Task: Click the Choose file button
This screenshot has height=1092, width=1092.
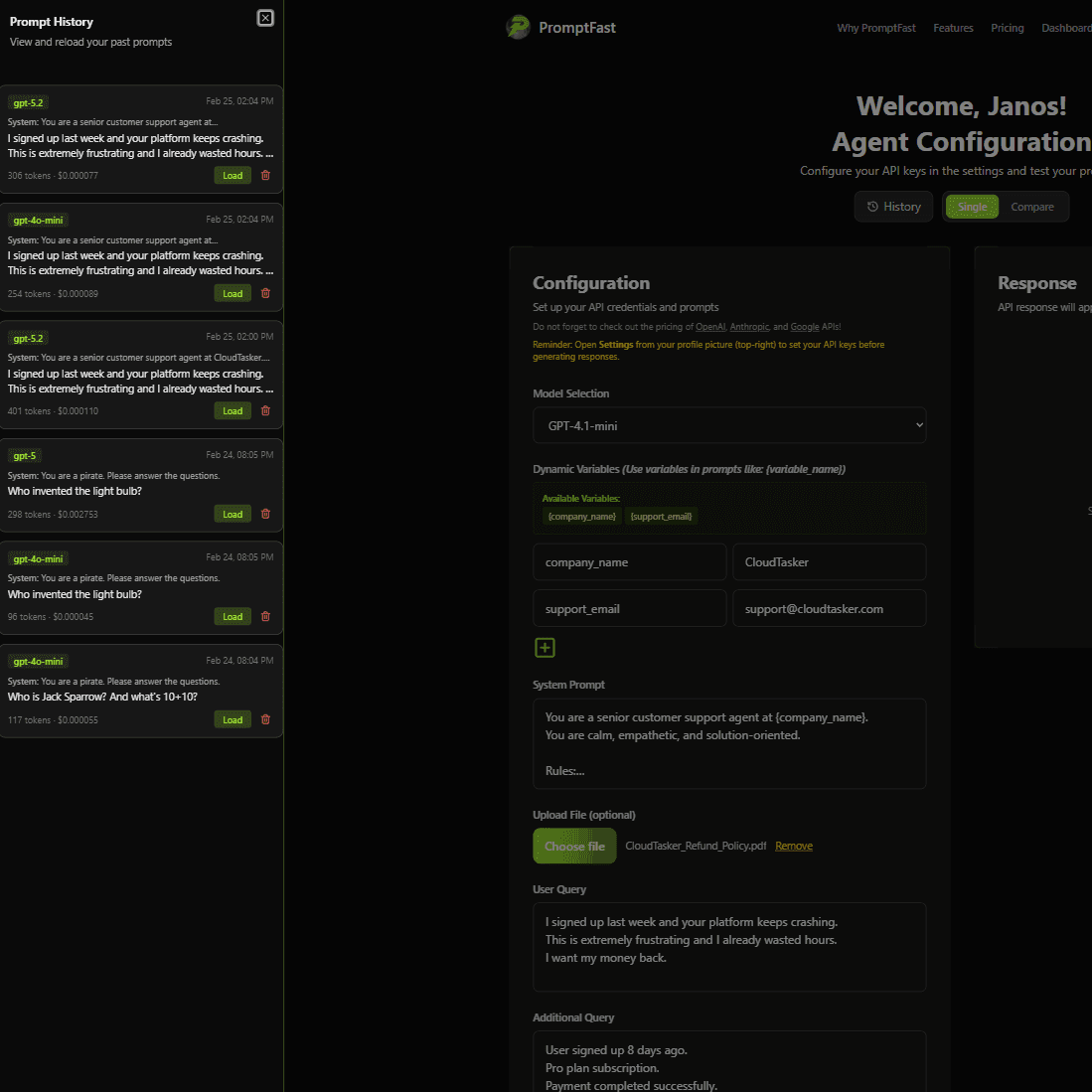Action: tap(574, 846)
